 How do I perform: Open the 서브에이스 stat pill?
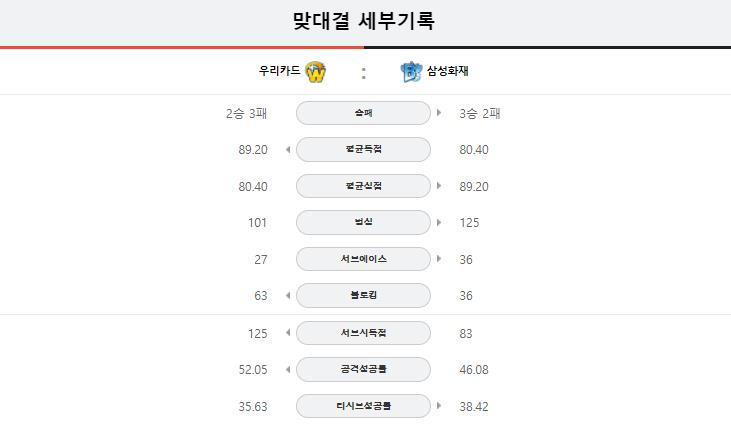363,259
